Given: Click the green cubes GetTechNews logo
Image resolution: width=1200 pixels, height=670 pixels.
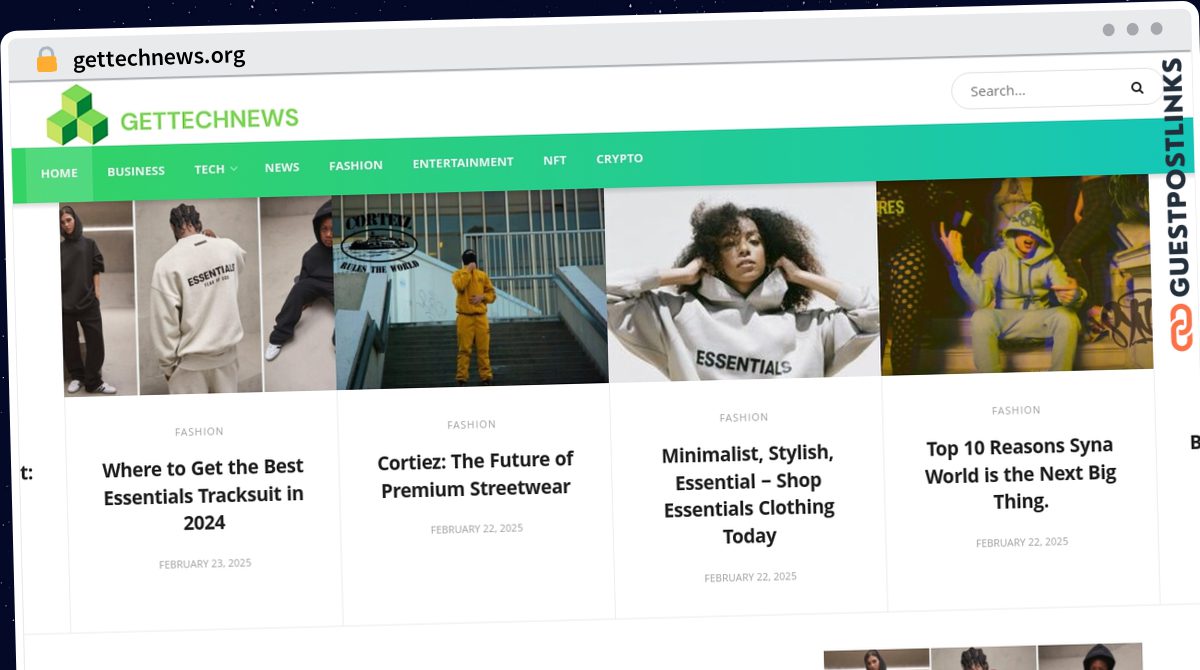Looking at the screenshot, I should tap(77, 115).
